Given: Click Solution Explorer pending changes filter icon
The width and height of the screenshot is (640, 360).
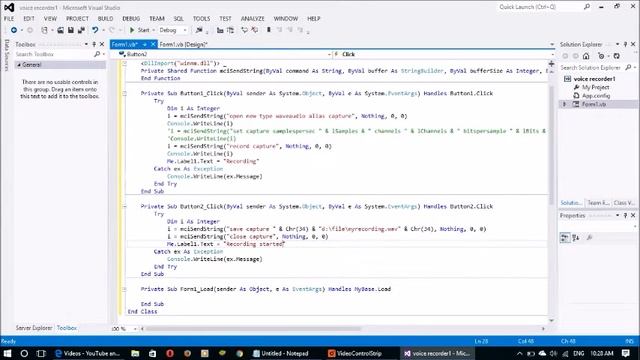Looking at the screenshot, I should pos(601,56).
